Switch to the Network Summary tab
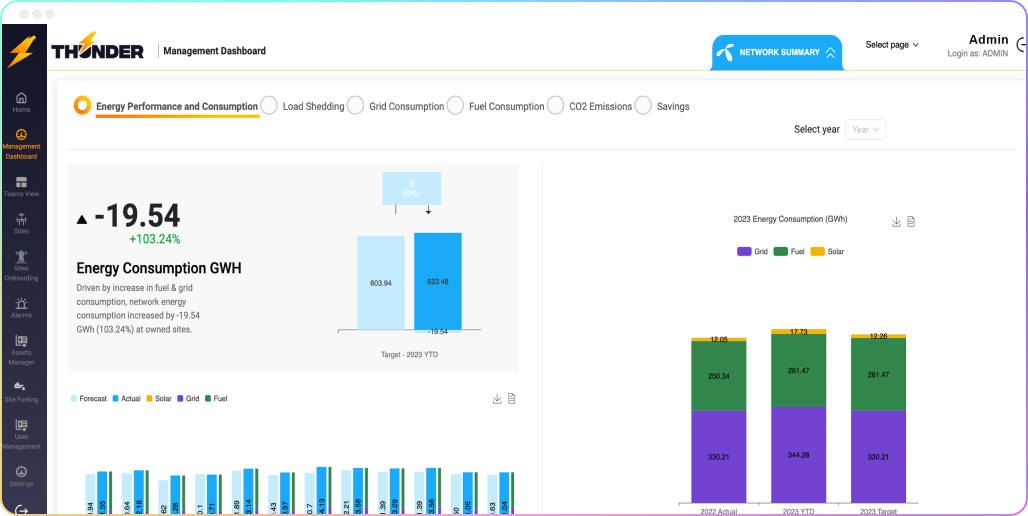The image size is (1028, 516). [x=778, y=52]
